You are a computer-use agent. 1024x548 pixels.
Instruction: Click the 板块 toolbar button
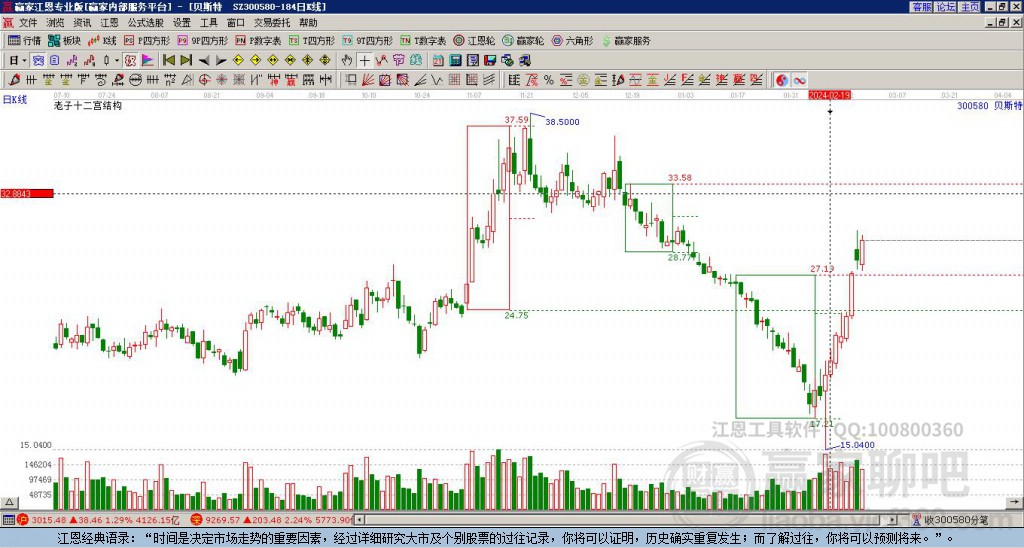pos(65,40)
